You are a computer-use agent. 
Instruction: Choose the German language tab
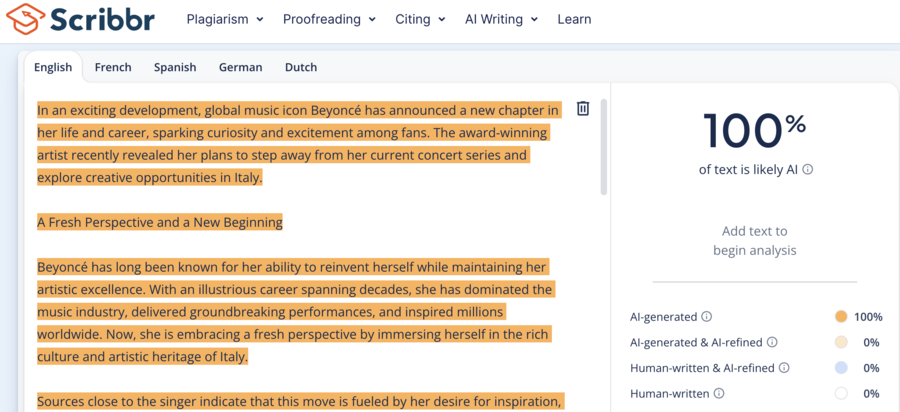point(240,67)
